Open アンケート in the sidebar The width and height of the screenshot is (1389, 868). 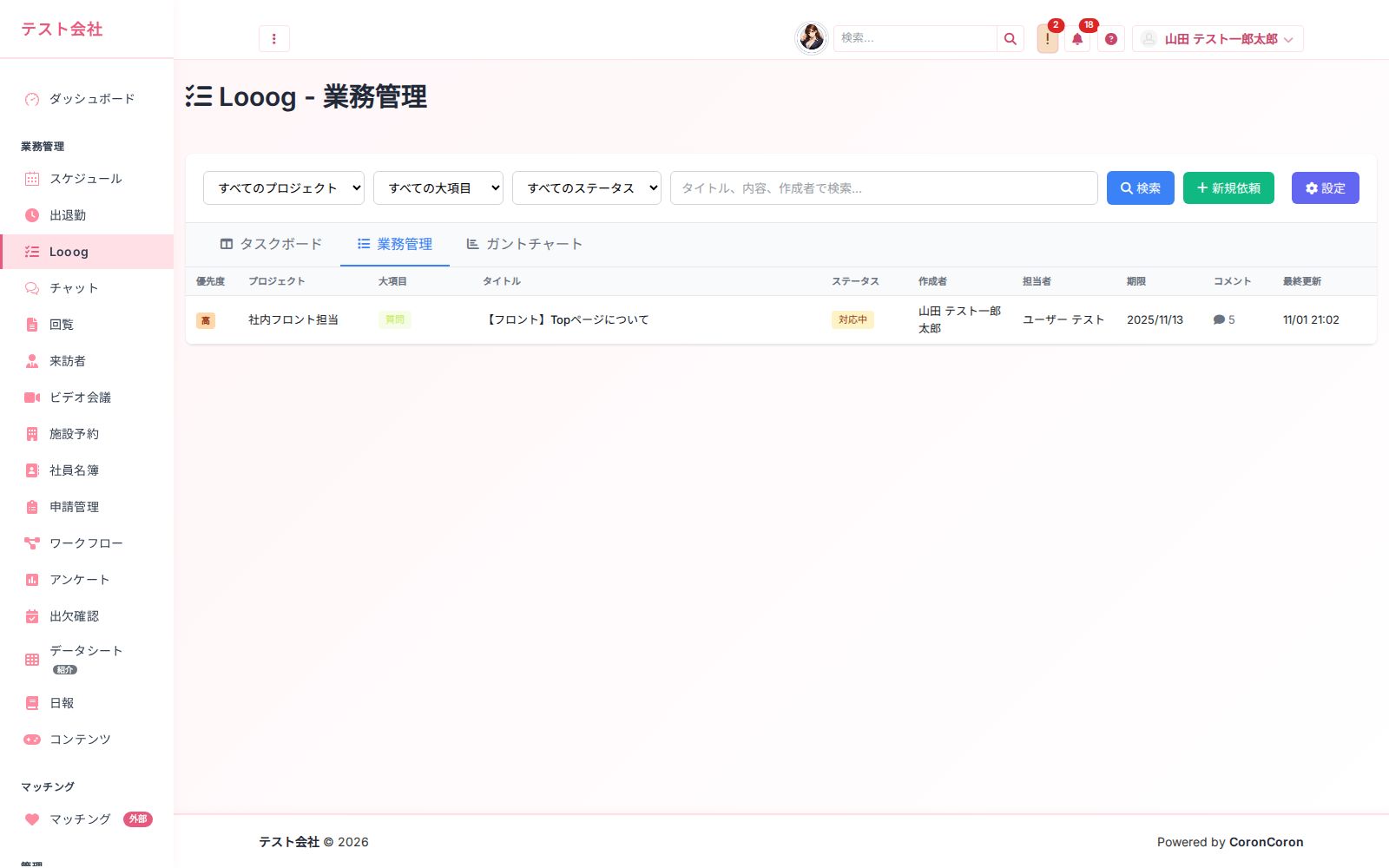click(87, 580)
